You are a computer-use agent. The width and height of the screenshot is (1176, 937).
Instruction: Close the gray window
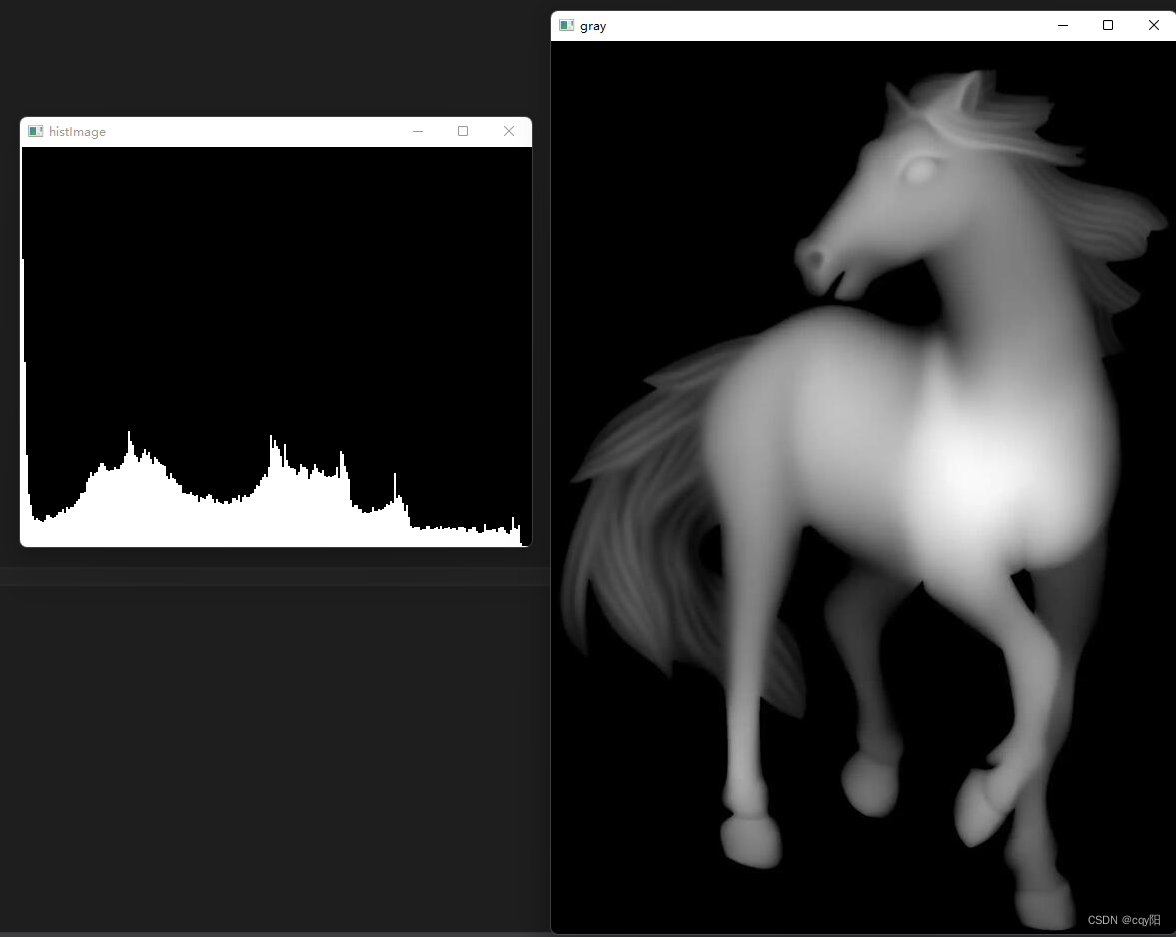click(x=1153, y=25)
